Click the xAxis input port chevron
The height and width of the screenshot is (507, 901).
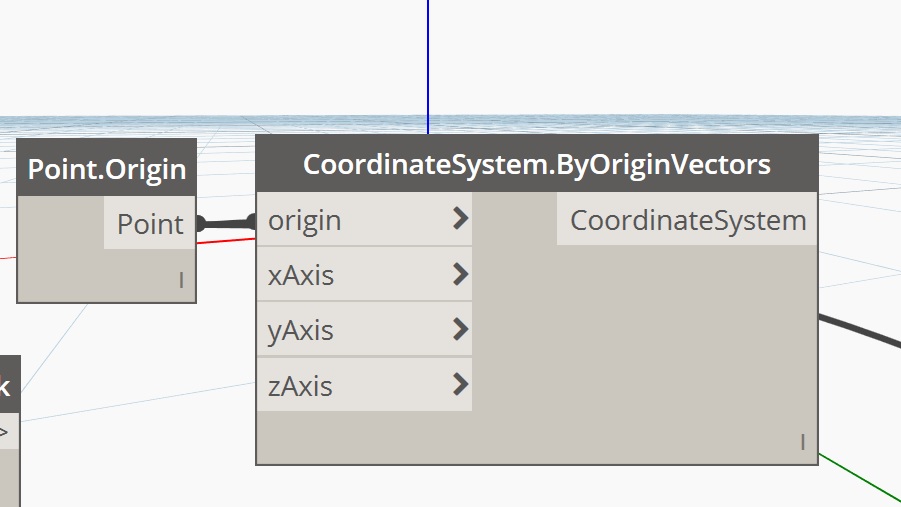(460, 274)
